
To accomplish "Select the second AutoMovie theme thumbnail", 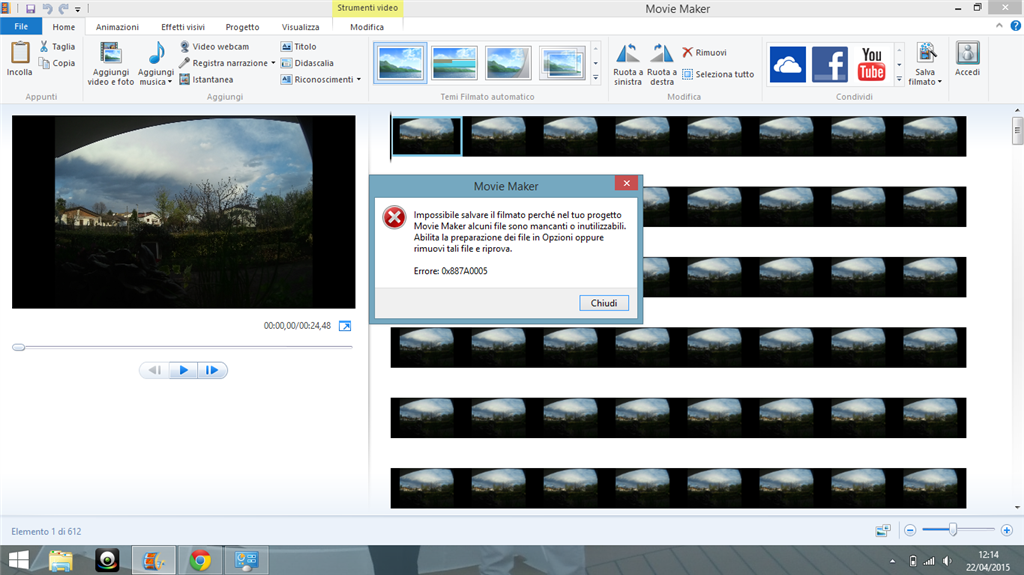I will pos(455,63).
